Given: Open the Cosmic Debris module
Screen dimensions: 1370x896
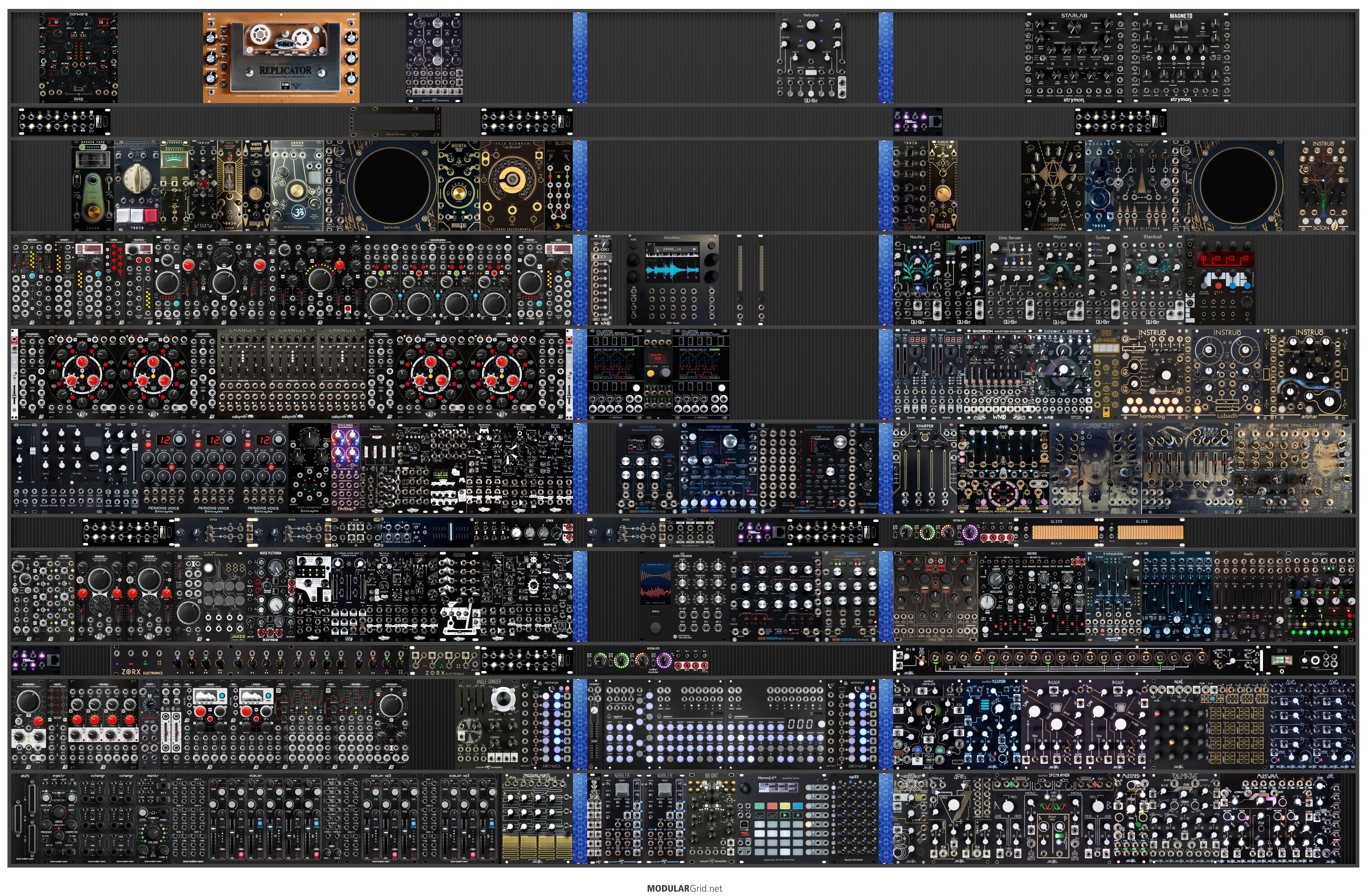Looking at the screenshot, I should (x=1063, y=374).
